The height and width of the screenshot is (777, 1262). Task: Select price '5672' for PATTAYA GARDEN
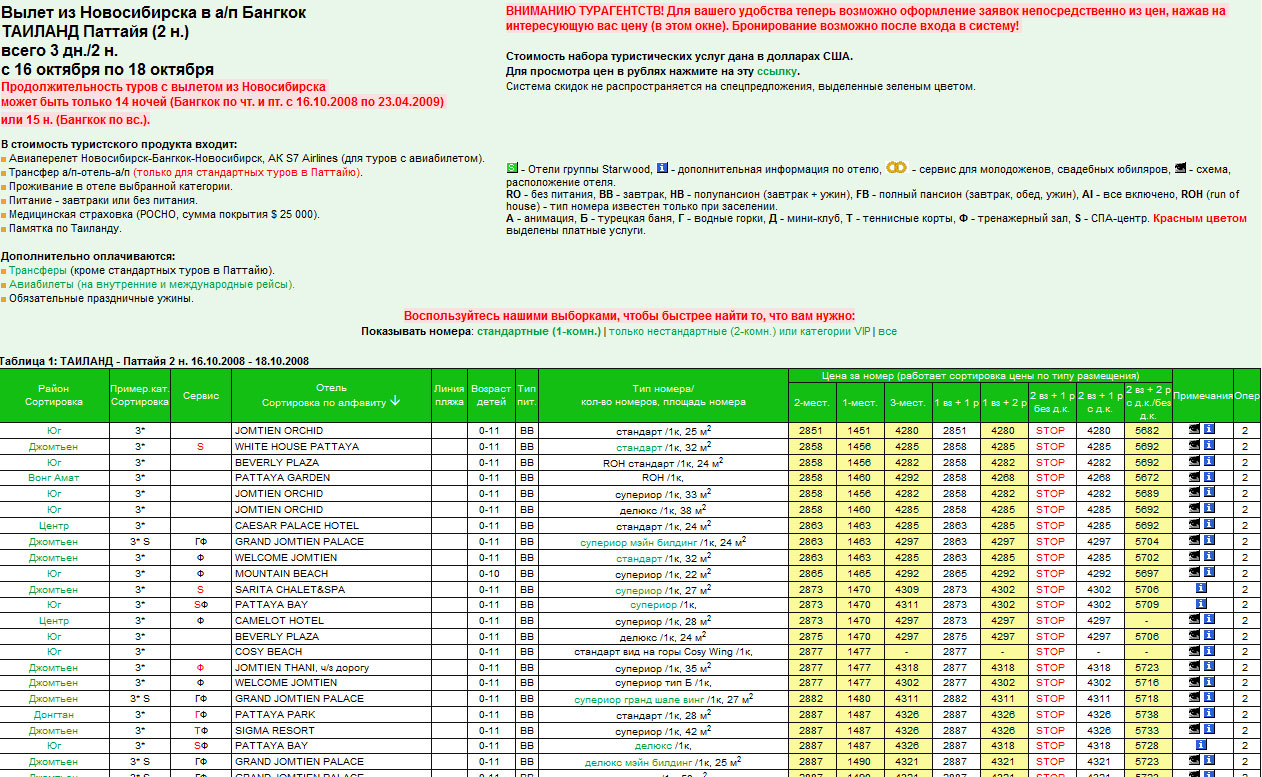1148,478
